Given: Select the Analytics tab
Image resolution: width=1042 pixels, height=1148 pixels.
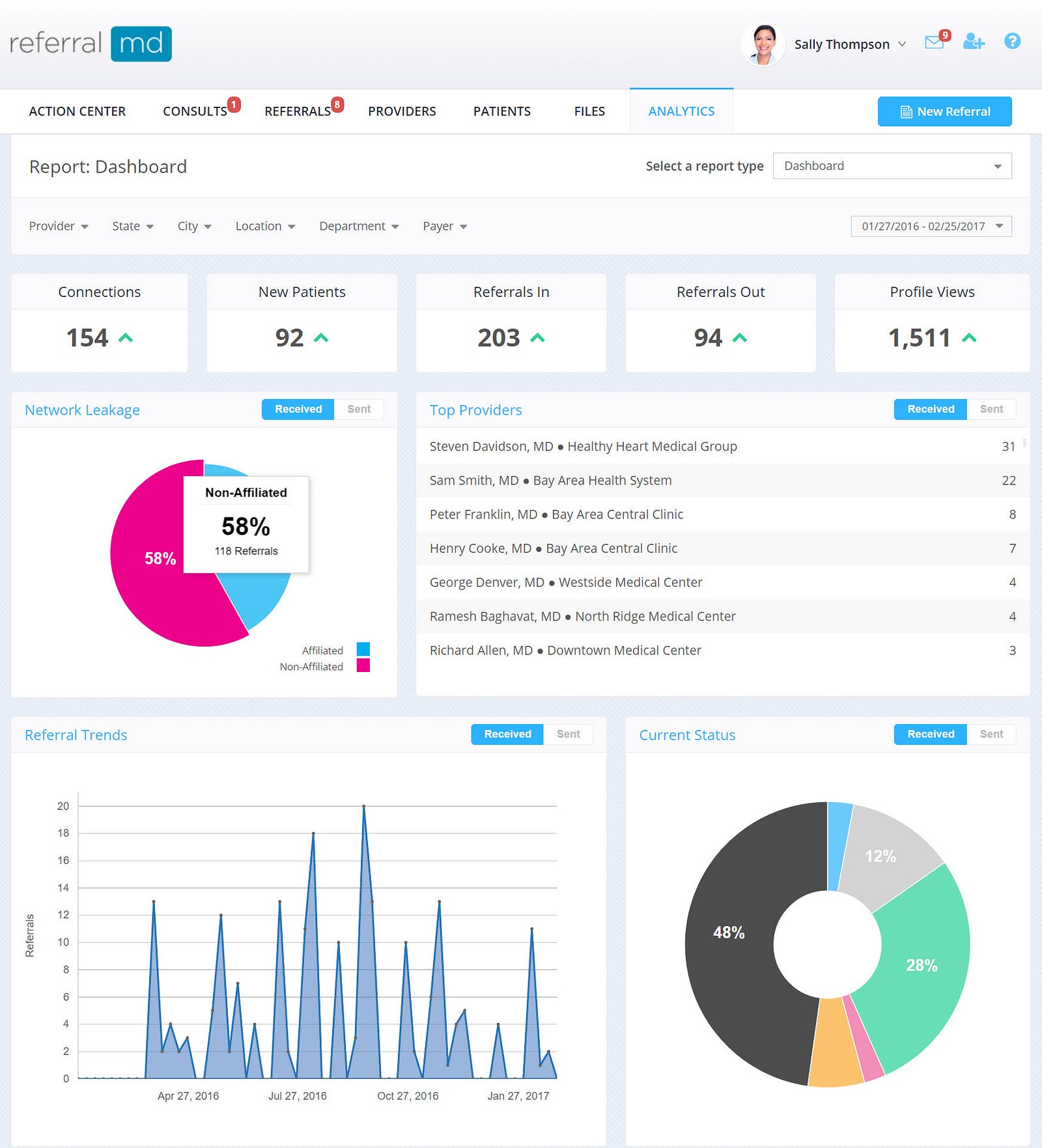Looking at the screenshot, I should (681, 111).
